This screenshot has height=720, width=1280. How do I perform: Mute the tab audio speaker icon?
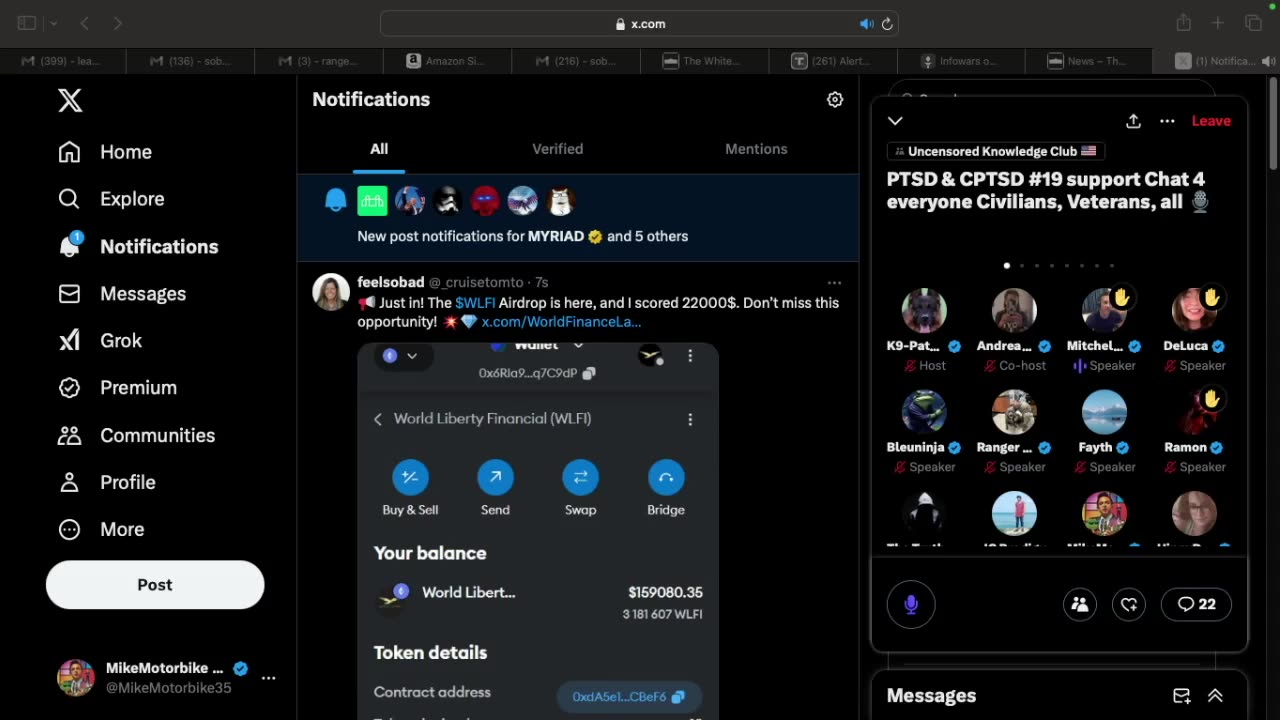coord(866,24)
